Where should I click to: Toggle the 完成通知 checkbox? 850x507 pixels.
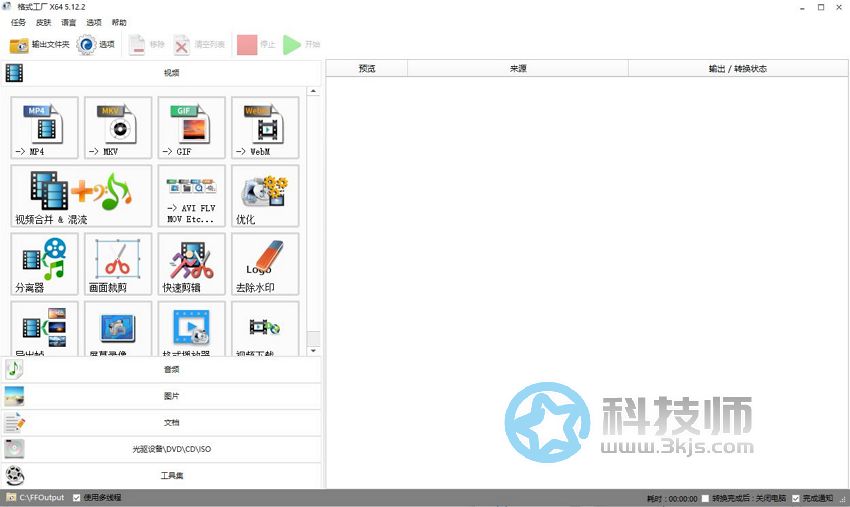(x=796, y=498)
